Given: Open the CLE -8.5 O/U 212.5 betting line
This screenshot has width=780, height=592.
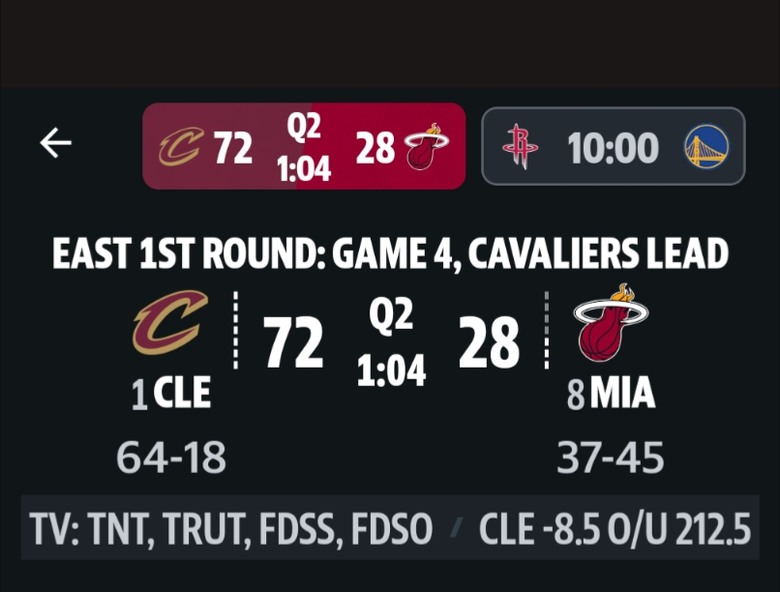Looking at the screenshot, I should [x=615, y=528].
